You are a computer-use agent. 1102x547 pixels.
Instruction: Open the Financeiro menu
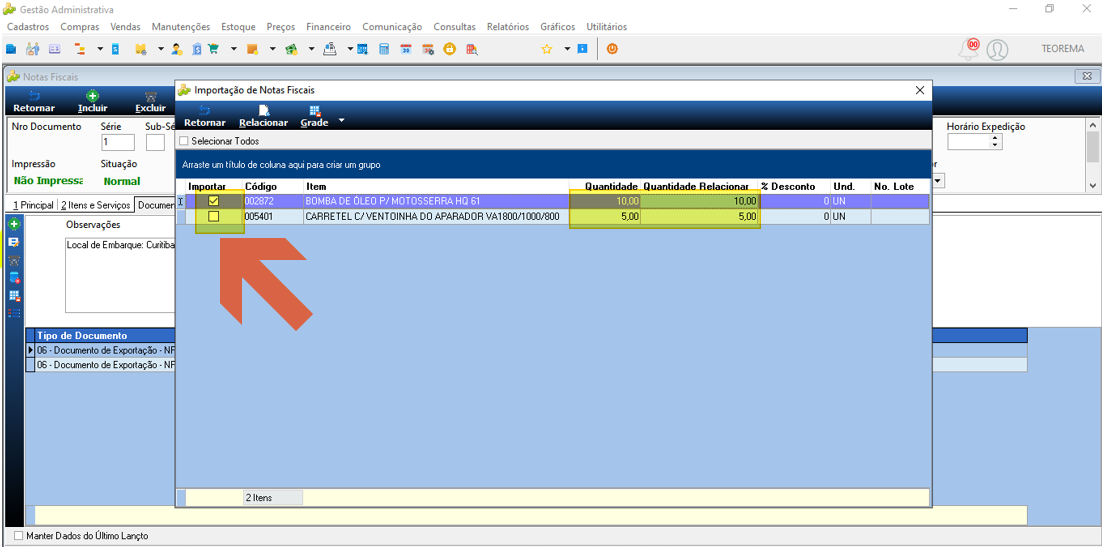point(328,27)
